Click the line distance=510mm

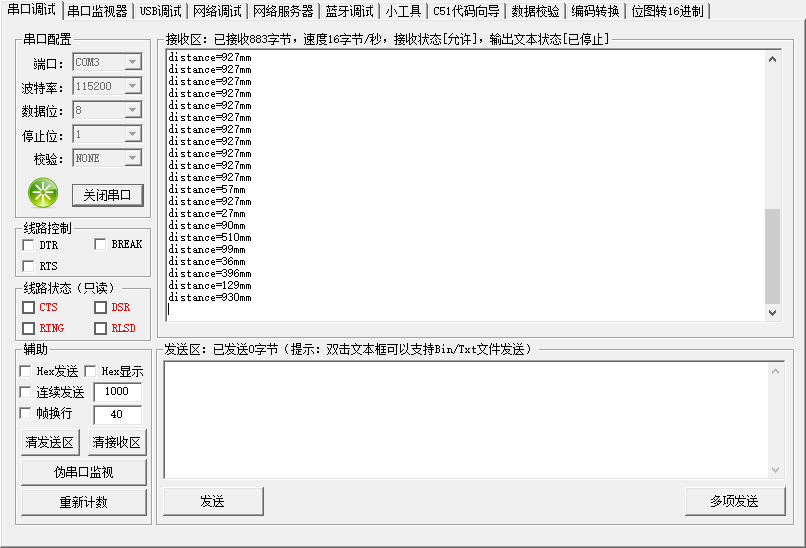[x=210, y=238]
